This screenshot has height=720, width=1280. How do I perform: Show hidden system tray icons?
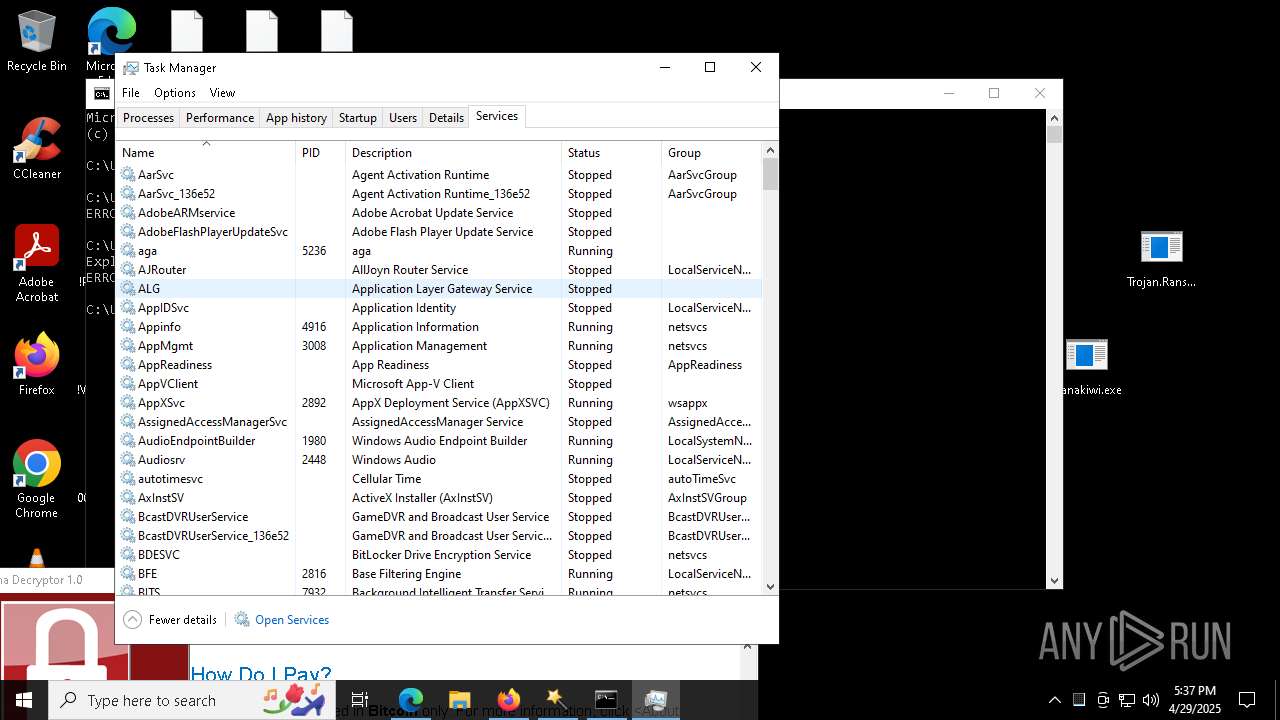(x=1054, y=700)
